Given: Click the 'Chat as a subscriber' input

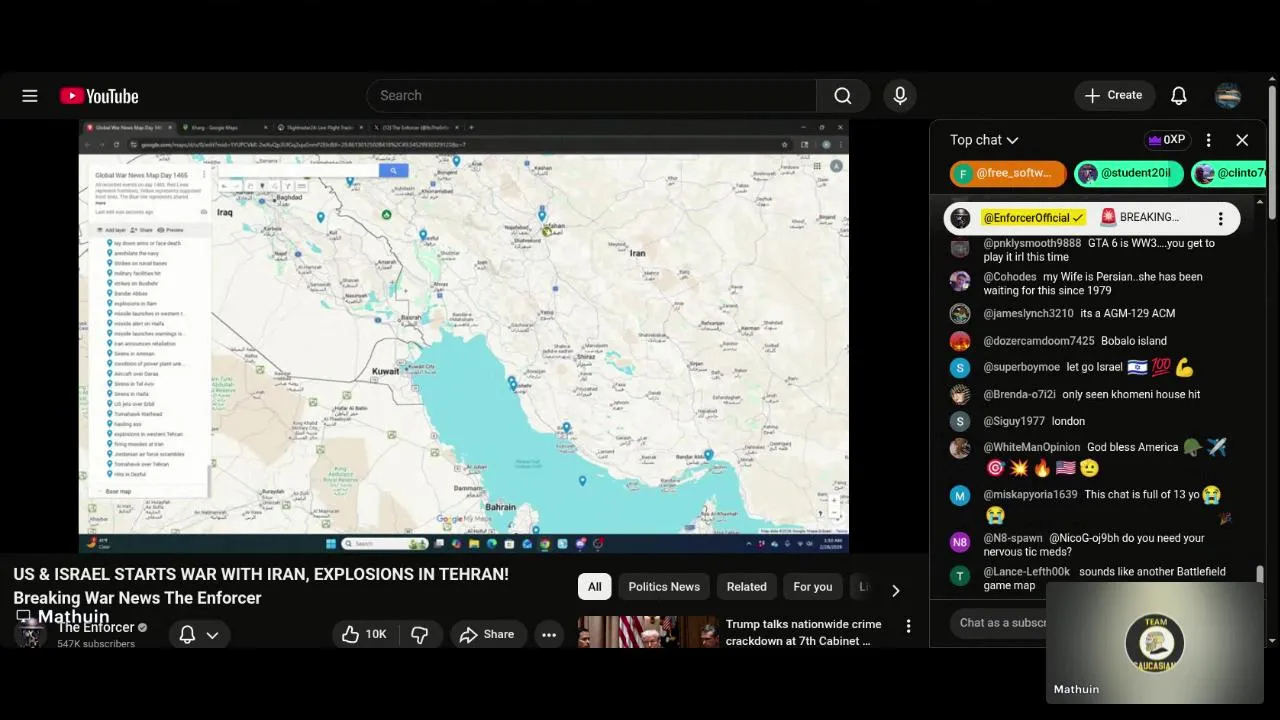Looking at the screenshot, I should pyautogui.click(x=1000, y=622).
